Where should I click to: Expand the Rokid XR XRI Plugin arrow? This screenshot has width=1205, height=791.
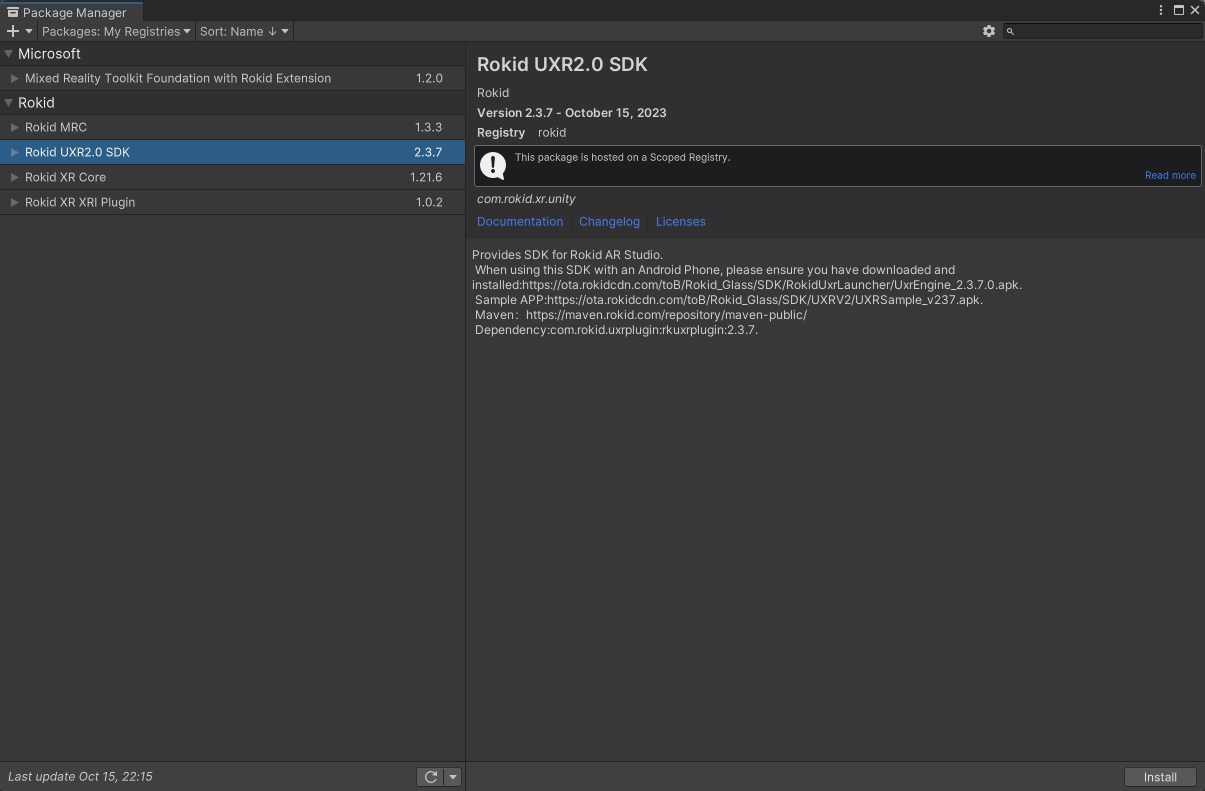pos(15,202)
